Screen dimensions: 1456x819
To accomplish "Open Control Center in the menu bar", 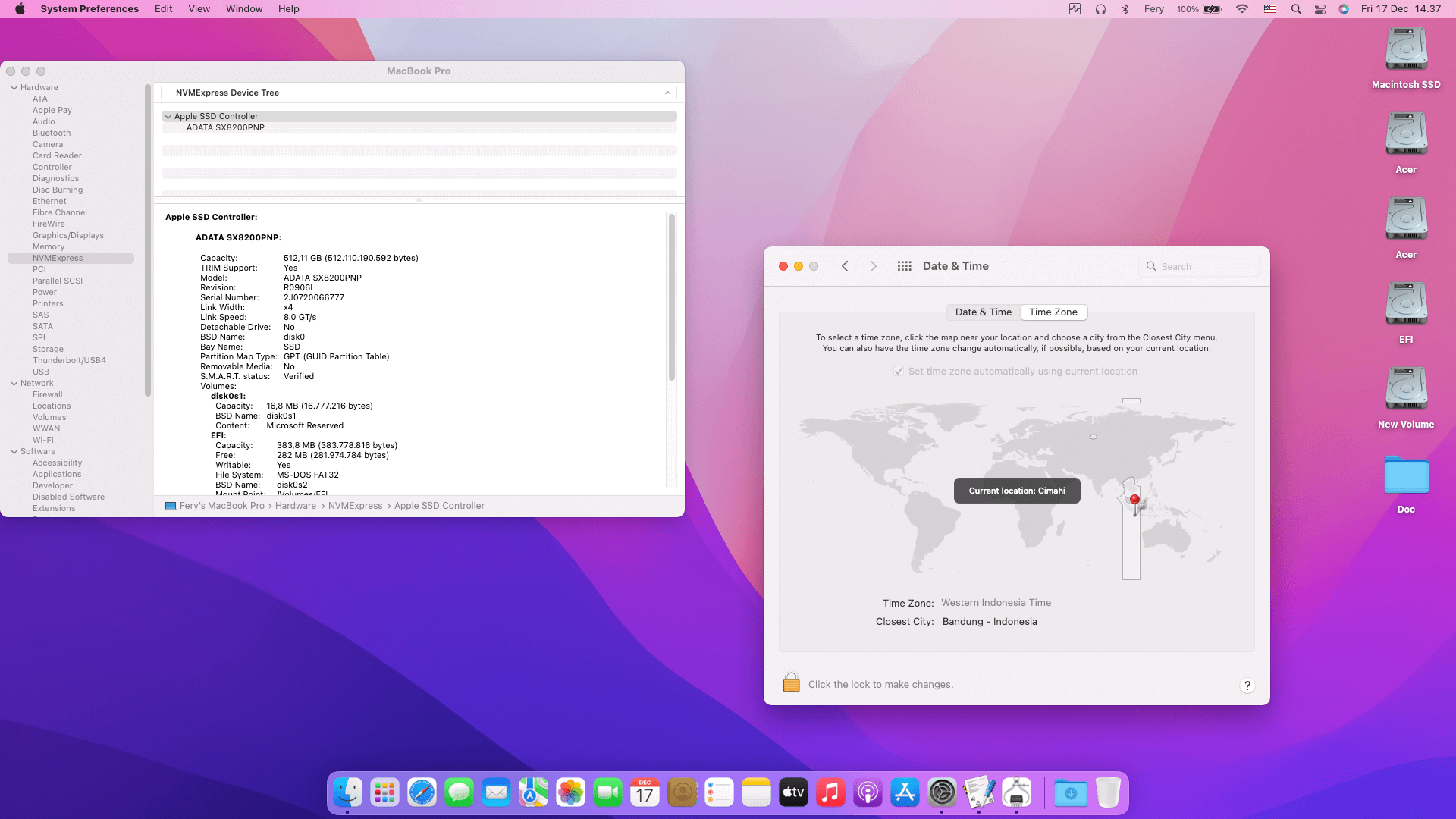I will click(x=1320, y=9).
